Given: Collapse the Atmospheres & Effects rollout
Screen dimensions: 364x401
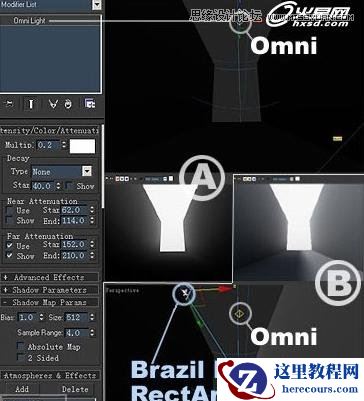Looking at the screenshot, I should pos(50,376).
